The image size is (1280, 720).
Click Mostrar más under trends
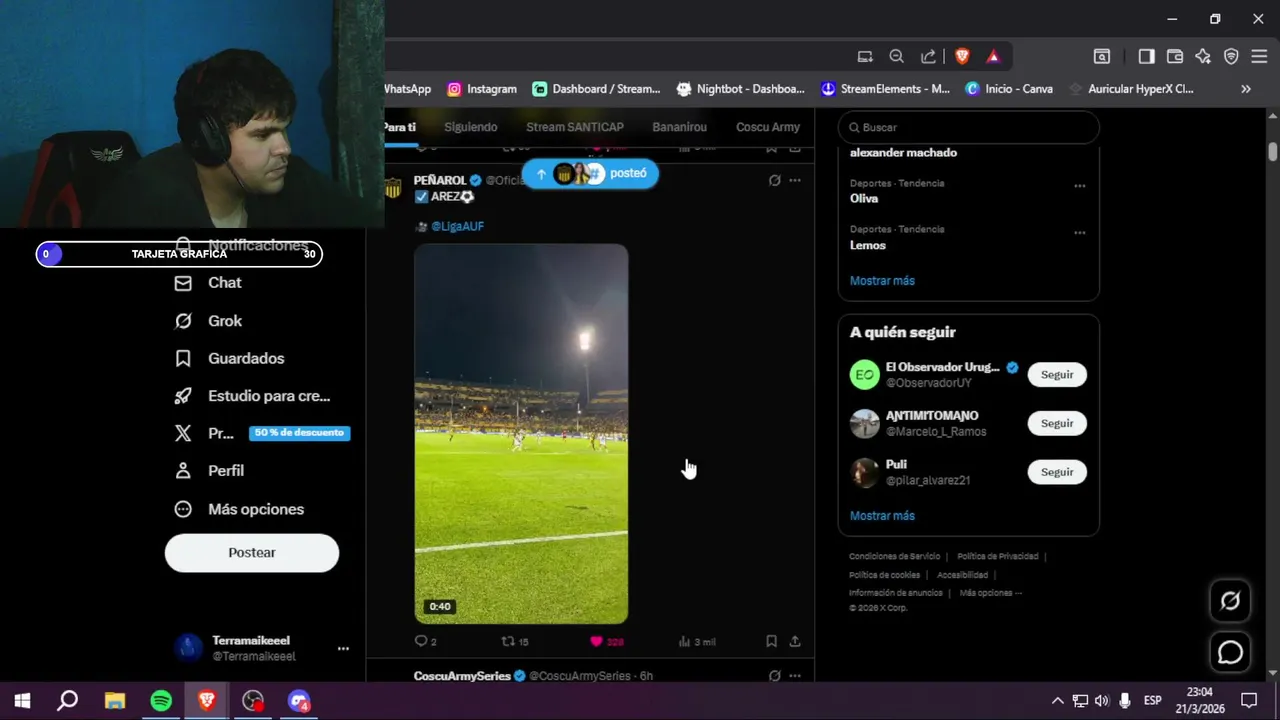[882, 281]
